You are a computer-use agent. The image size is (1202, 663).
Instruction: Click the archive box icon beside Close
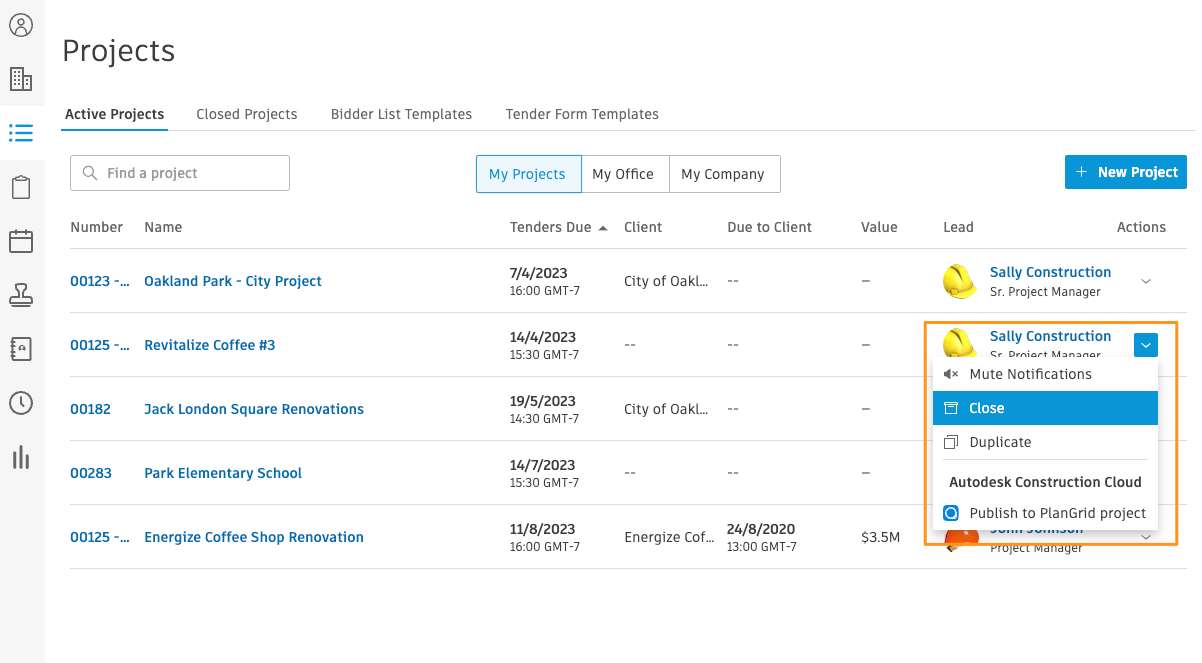tap(951, 408)
